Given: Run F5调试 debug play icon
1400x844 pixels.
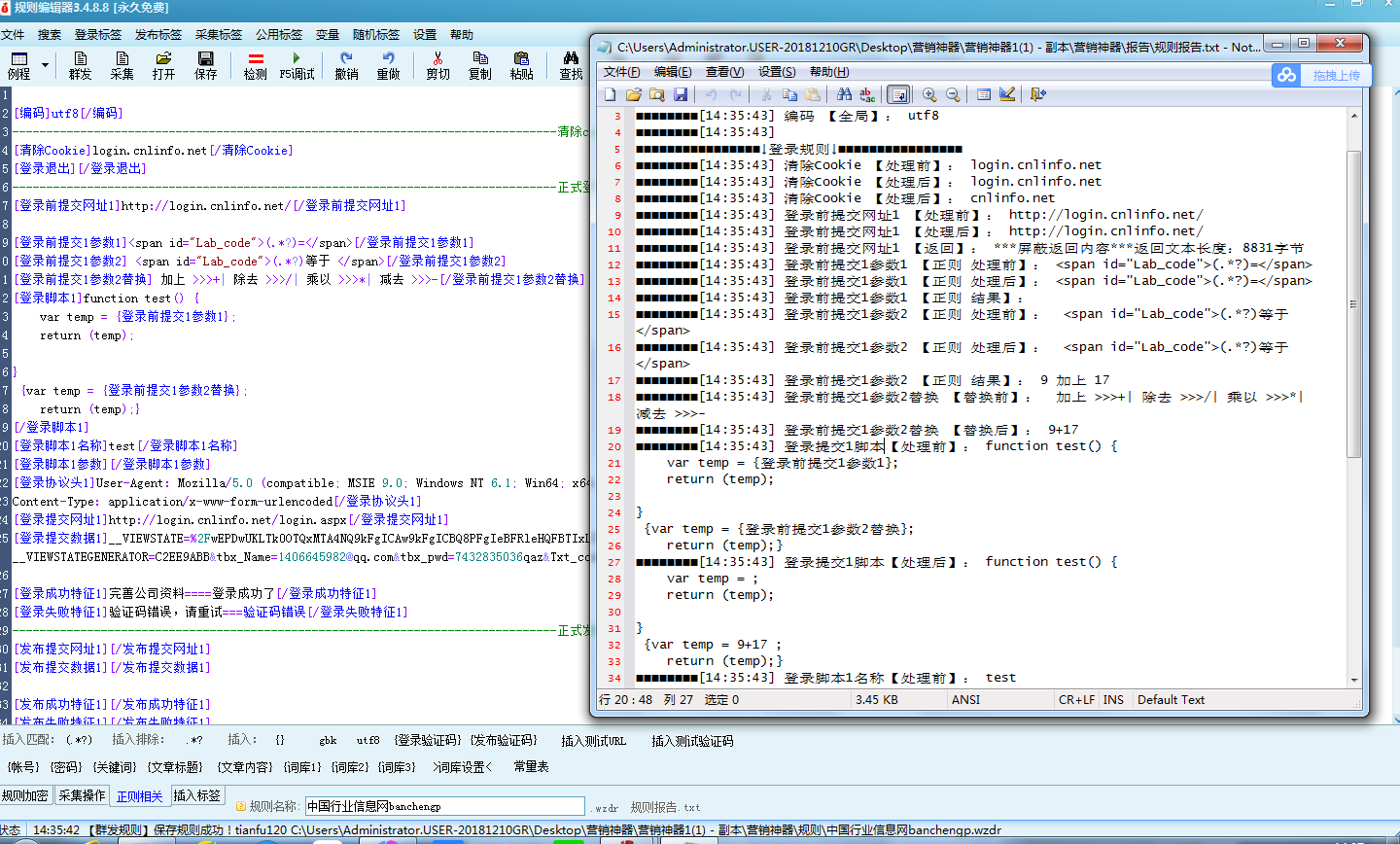Looking at the screenshot, I should click(x=297, y=59).
